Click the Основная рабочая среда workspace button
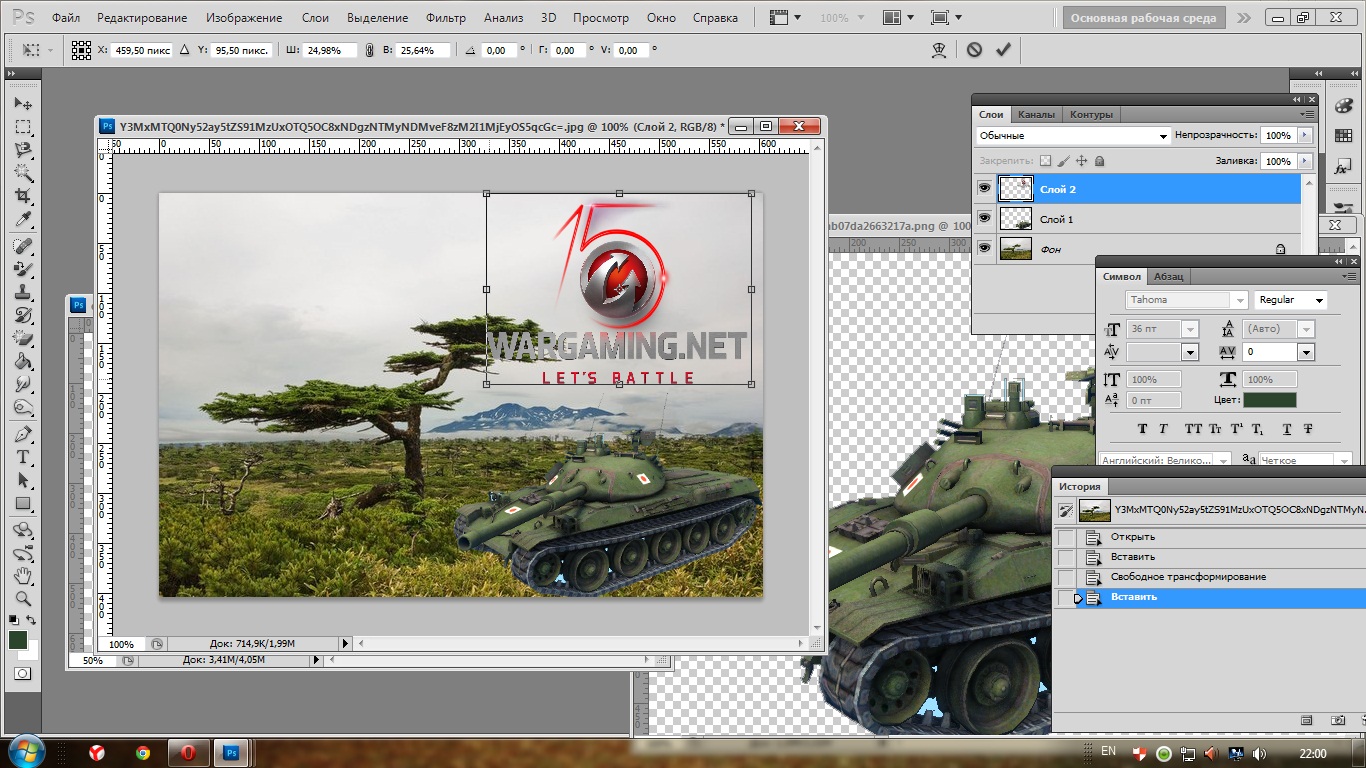This screenshot has height=768, width=1366. (x=1144, y=18)
